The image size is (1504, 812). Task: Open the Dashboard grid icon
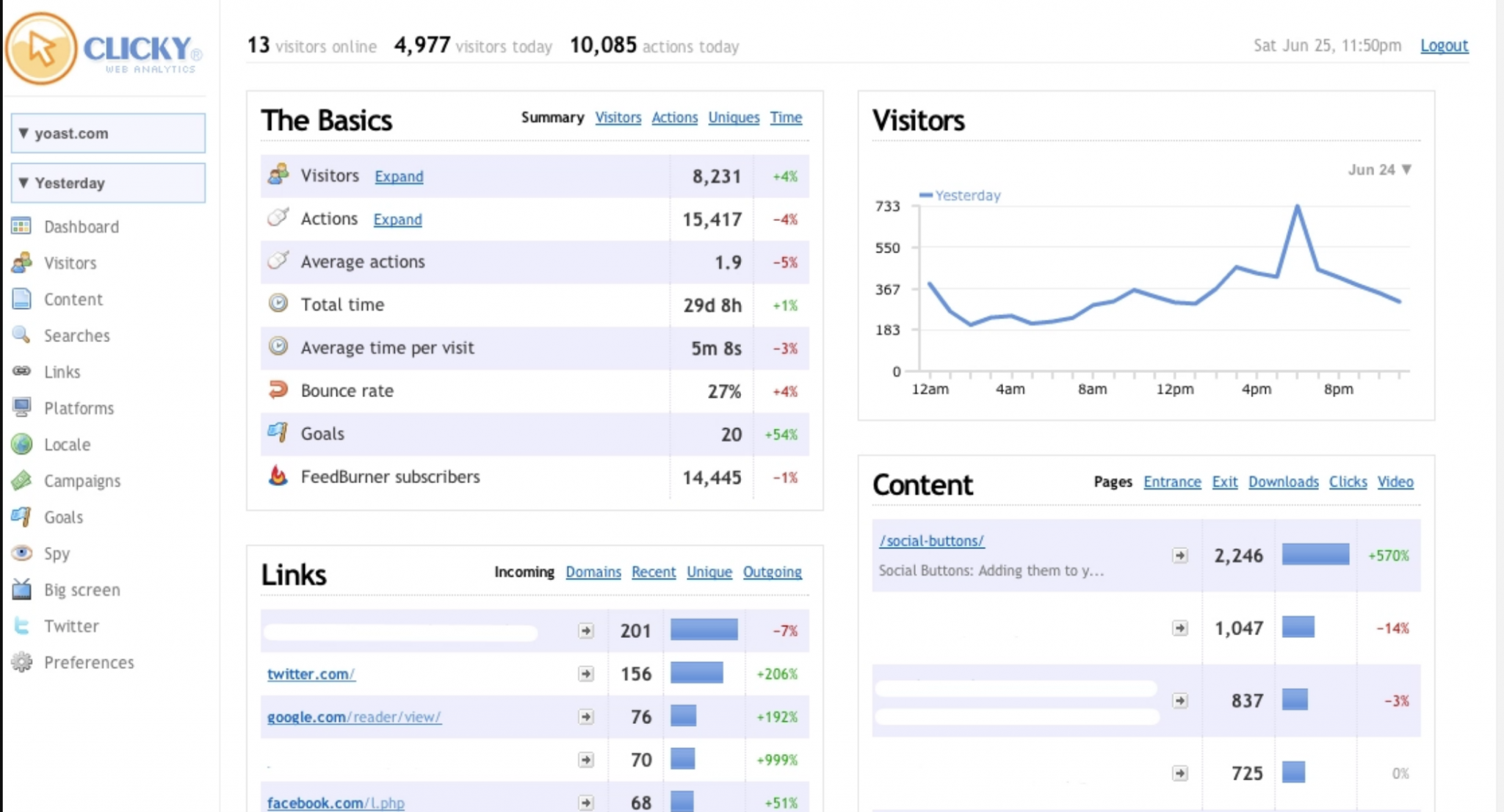click(x=20, y=226)
